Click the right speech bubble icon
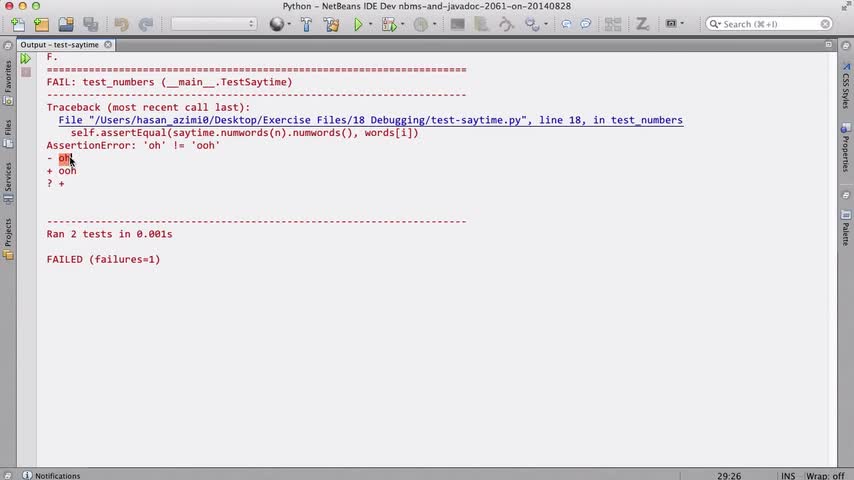 585,24
